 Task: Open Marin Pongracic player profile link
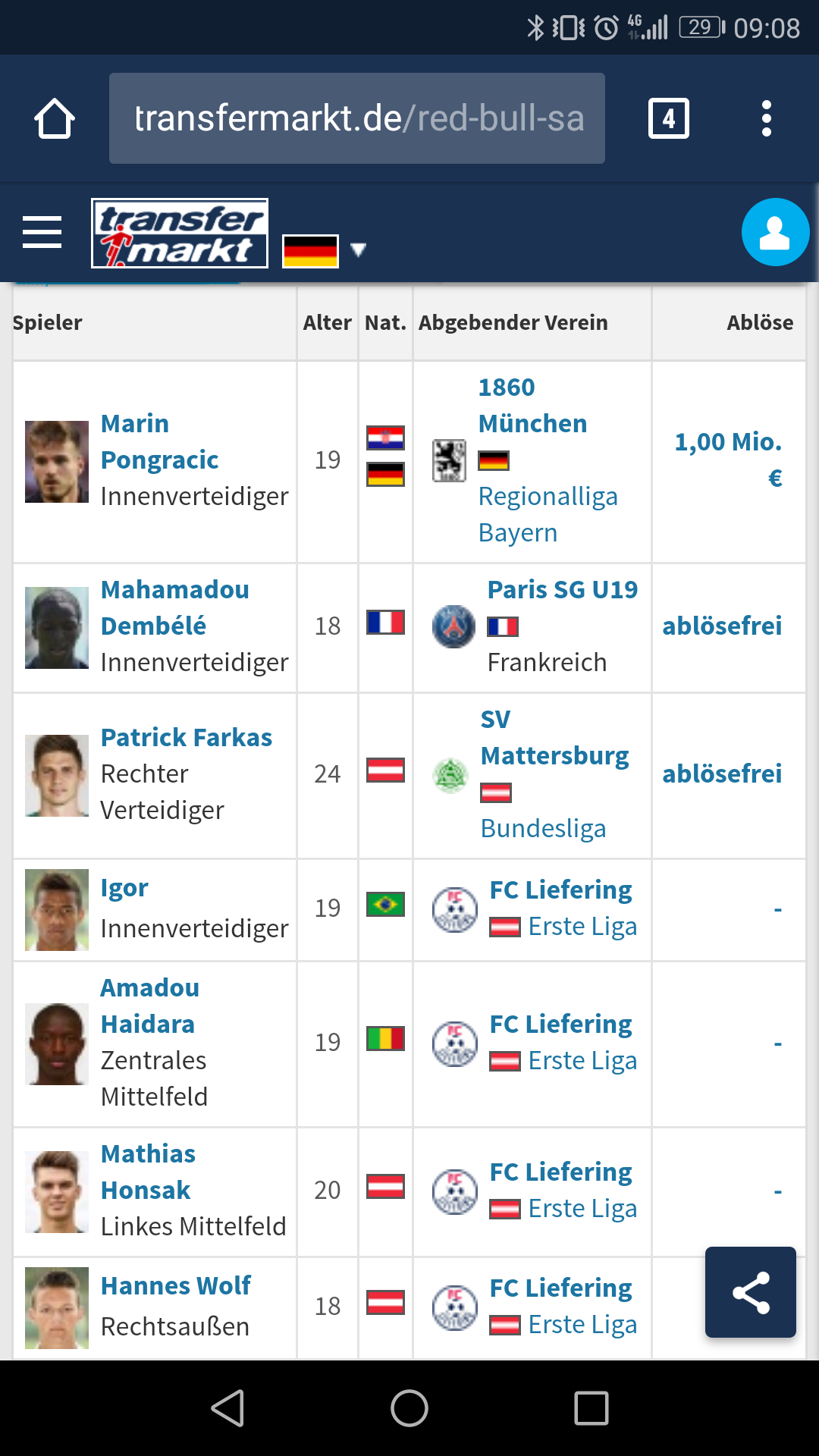[x=160, y=441]
